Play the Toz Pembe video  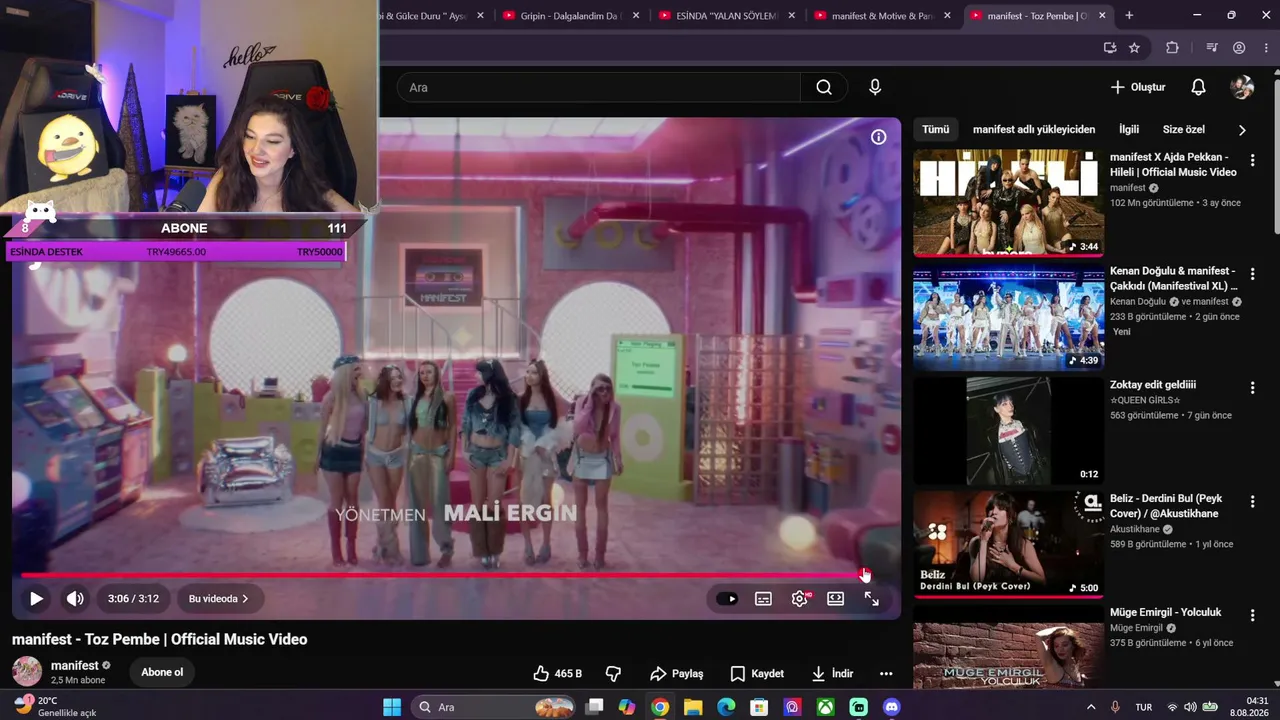pos(36,599)
